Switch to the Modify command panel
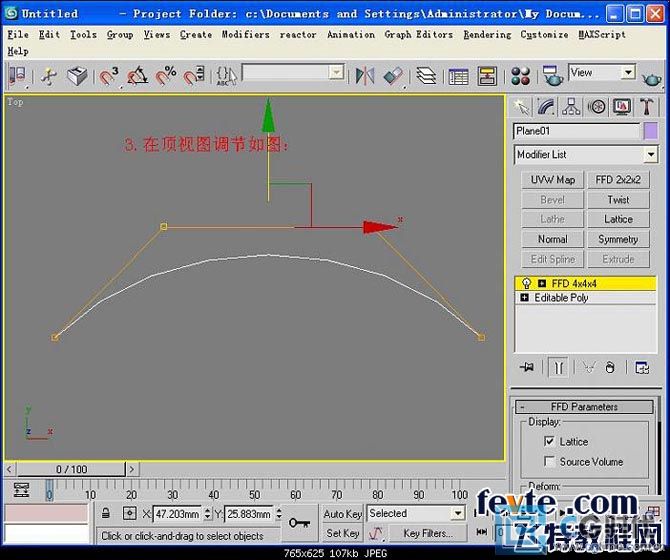The image size is (670, 560). [x=546, y=106]
